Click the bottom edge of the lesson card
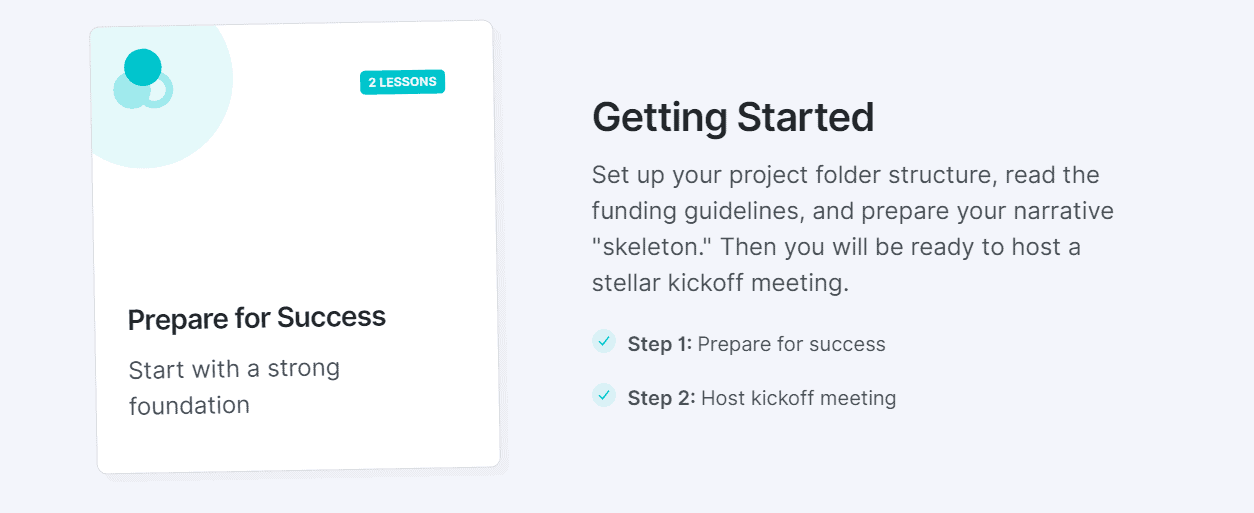The image size is (1254, 513). (298, 468)
